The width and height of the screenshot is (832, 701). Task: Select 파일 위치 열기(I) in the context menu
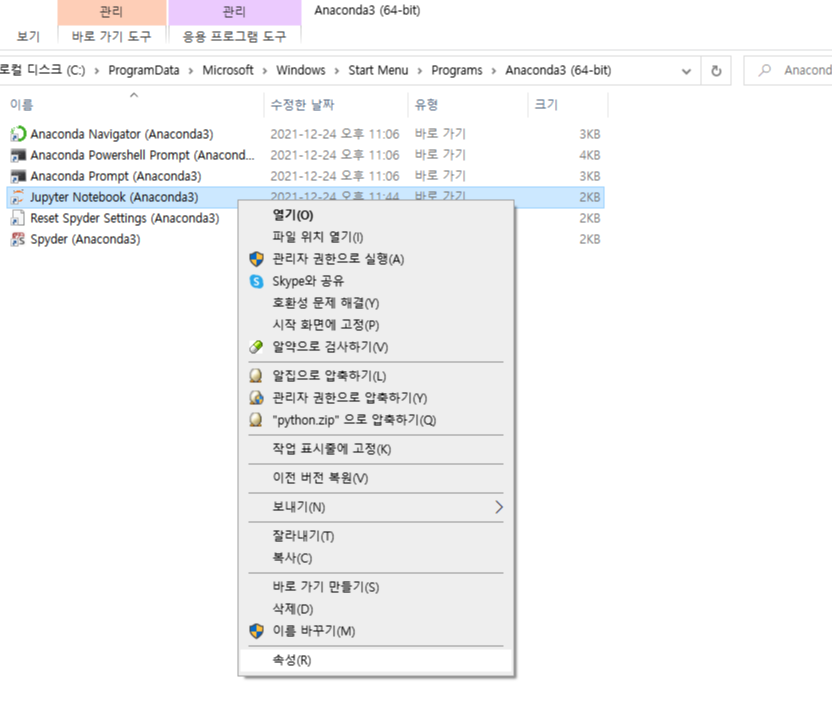(376, 237)
